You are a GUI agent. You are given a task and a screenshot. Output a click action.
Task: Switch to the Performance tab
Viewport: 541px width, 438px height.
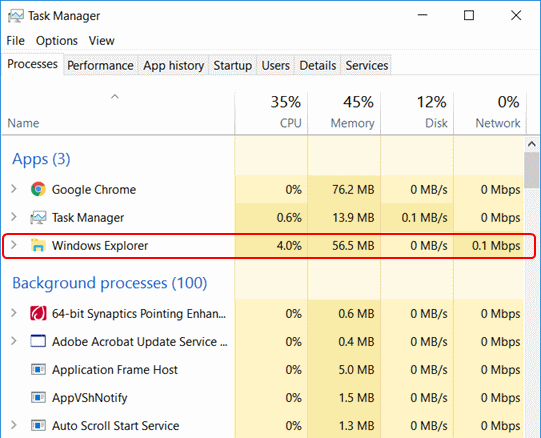coord(100,65)
